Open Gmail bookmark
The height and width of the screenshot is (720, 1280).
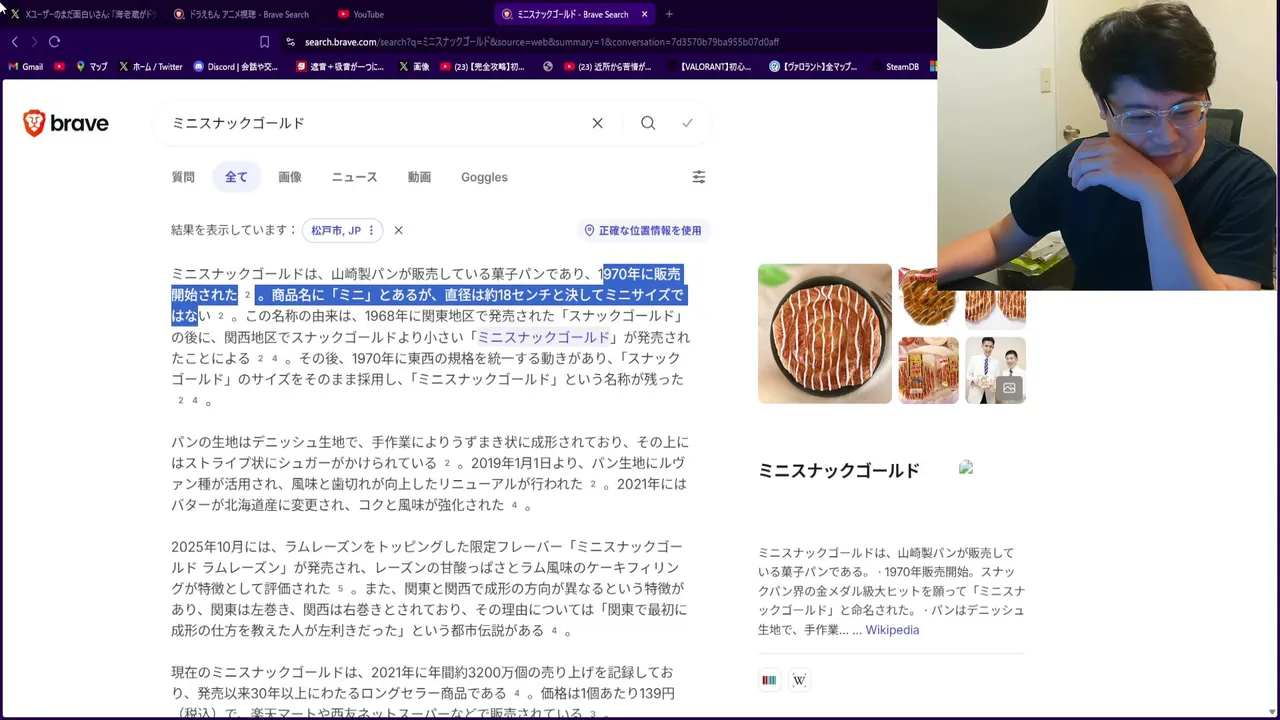[26, 67]
